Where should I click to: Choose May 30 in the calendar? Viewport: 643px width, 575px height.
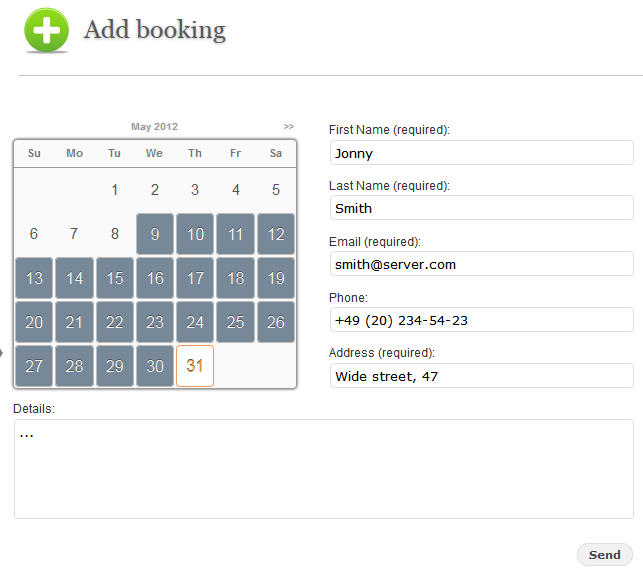click(x=155, y=366)
